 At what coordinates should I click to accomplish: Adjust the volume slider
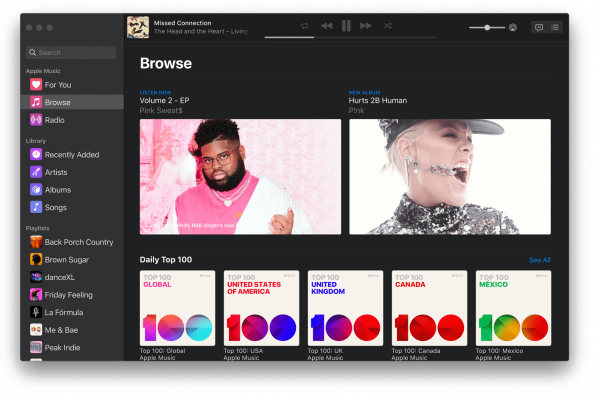pos(487,28)
